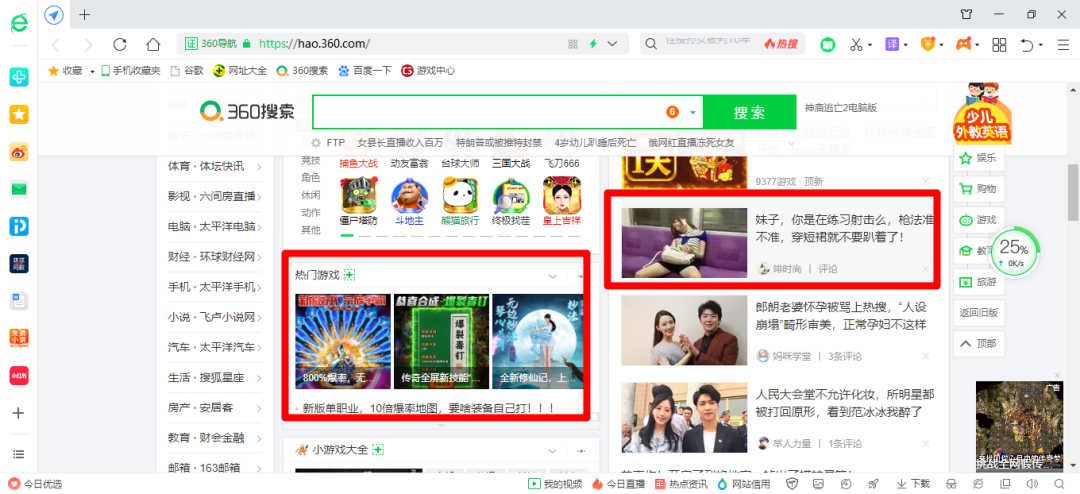Open the green reading mode book icon
Screen dimensions: 1080x494
click(827, 45)
